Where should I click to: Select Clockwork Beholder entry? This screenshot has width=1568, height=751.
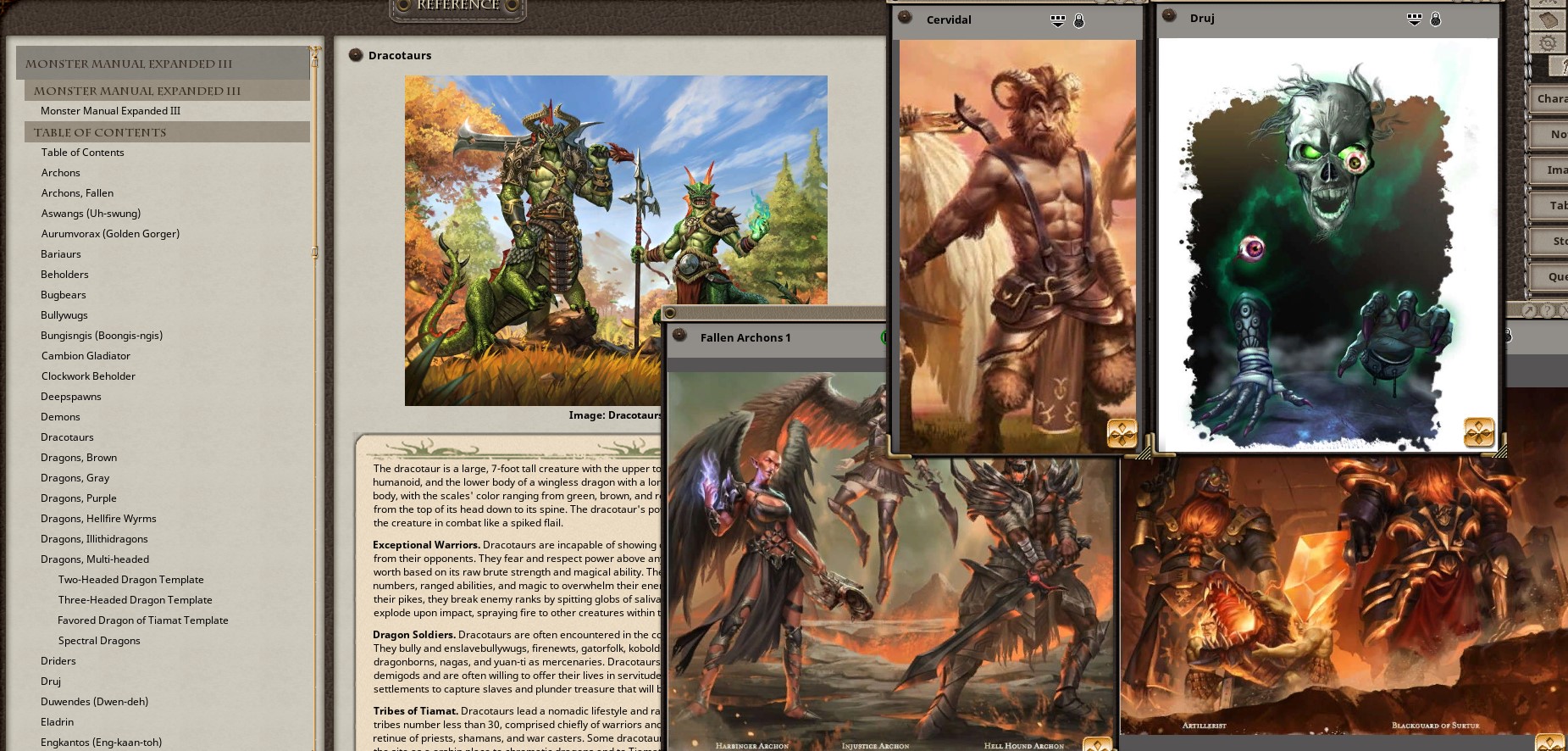click(x=88, y=376)
